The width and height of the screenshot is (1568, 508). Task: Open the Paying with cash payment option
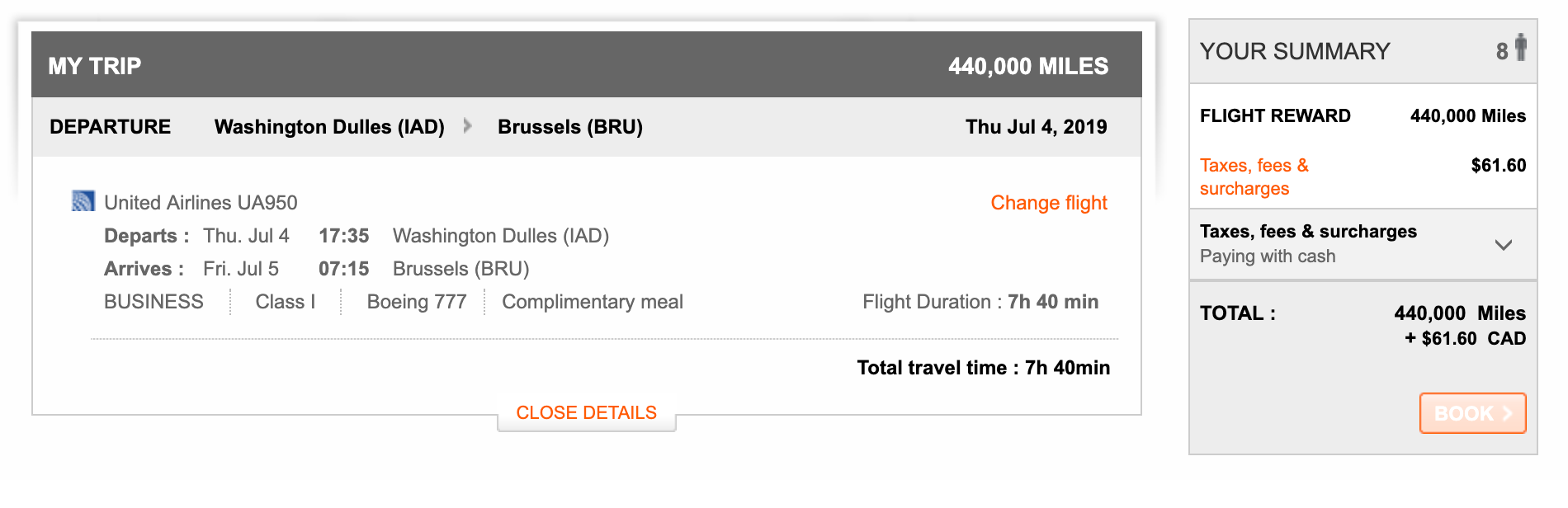coord(1267,256)
